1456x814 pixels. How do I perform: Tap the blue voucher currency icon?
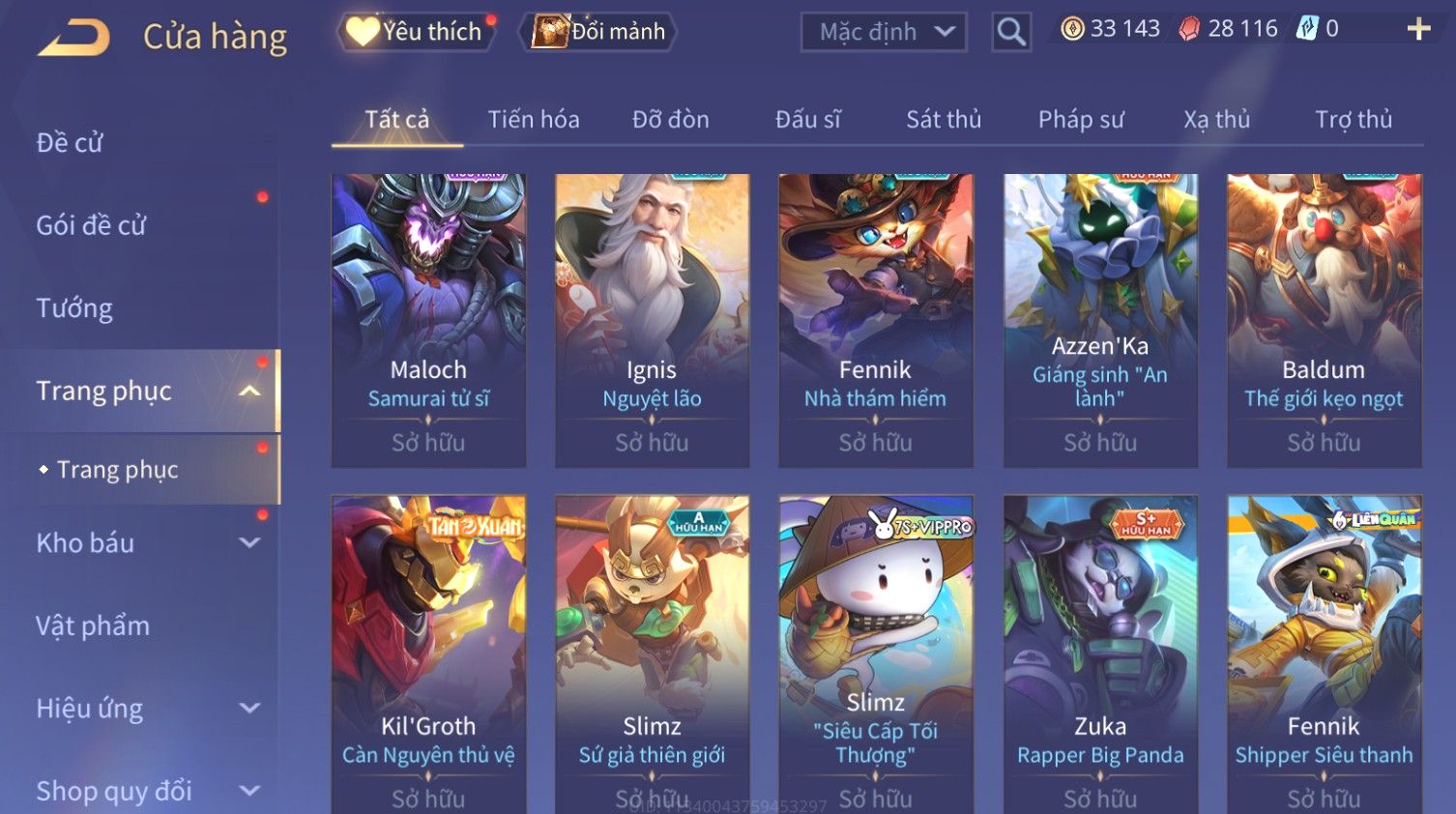click(x=1307, y=29)
